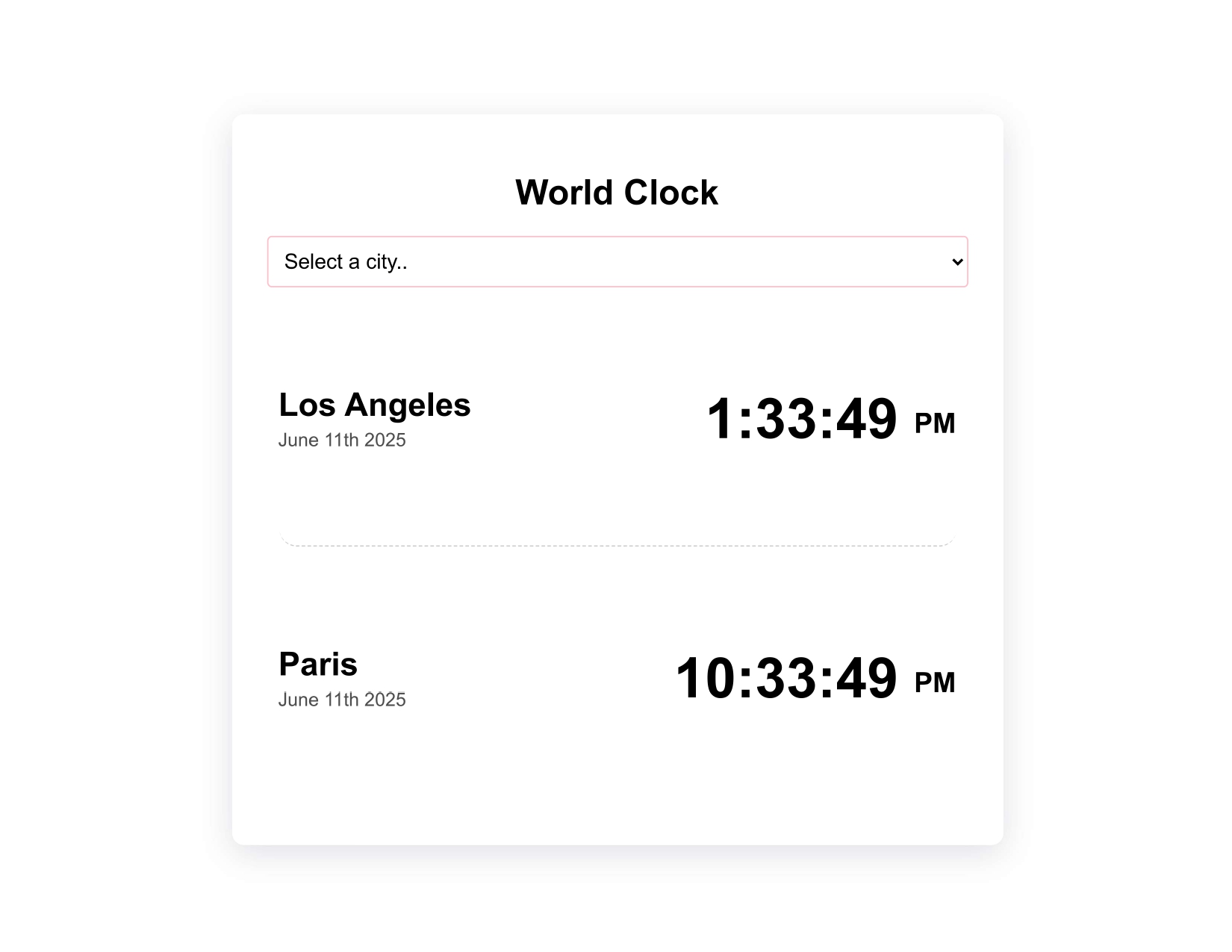Click the word "World" in the title
1232x952 pixels.
click(x=564, y=193)
